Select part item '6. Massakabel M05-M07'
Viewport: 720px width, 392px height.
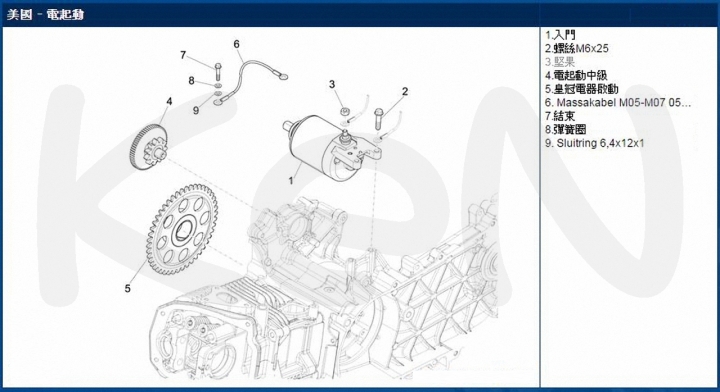pyautogui.click(x=618, y=102)
